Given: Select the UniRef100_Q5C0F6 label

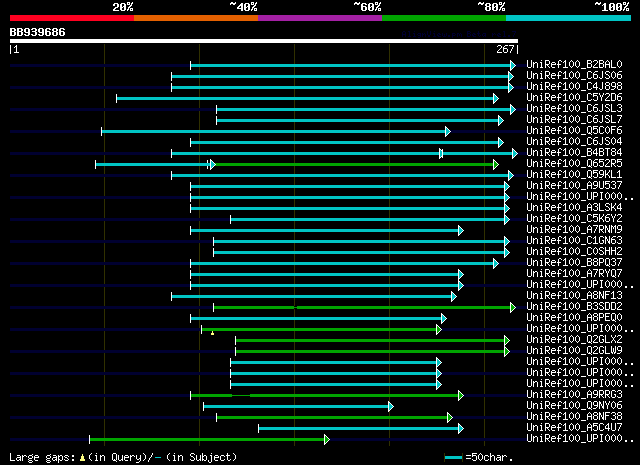Looking at the screenshot, I should point(574,131).
